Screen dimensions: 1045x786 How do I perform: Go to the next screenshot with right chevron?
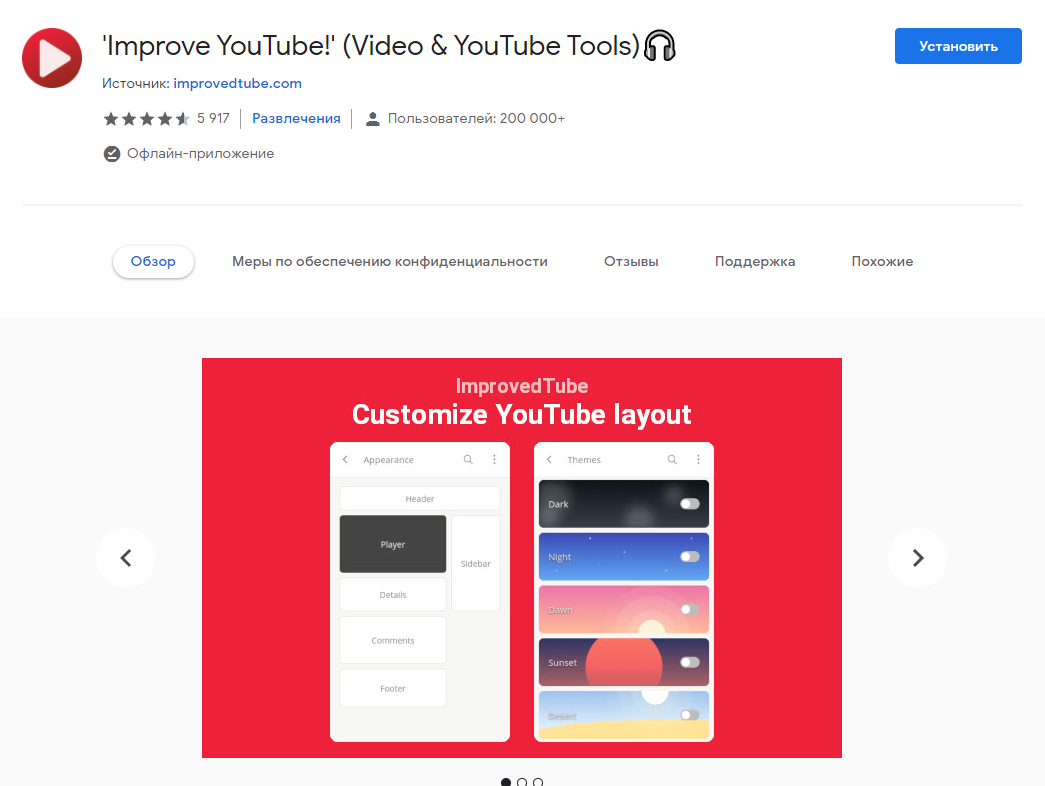[x=918, y=558]
